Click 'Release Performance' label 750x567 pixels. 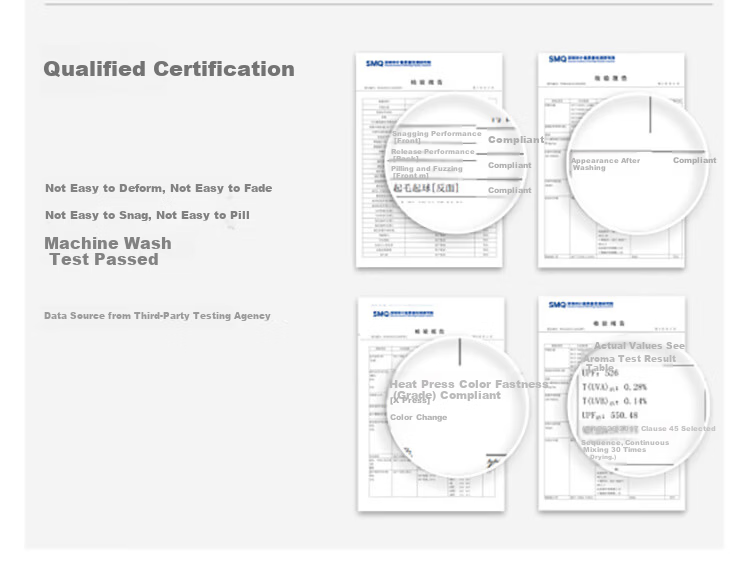(x=432, y=152)
